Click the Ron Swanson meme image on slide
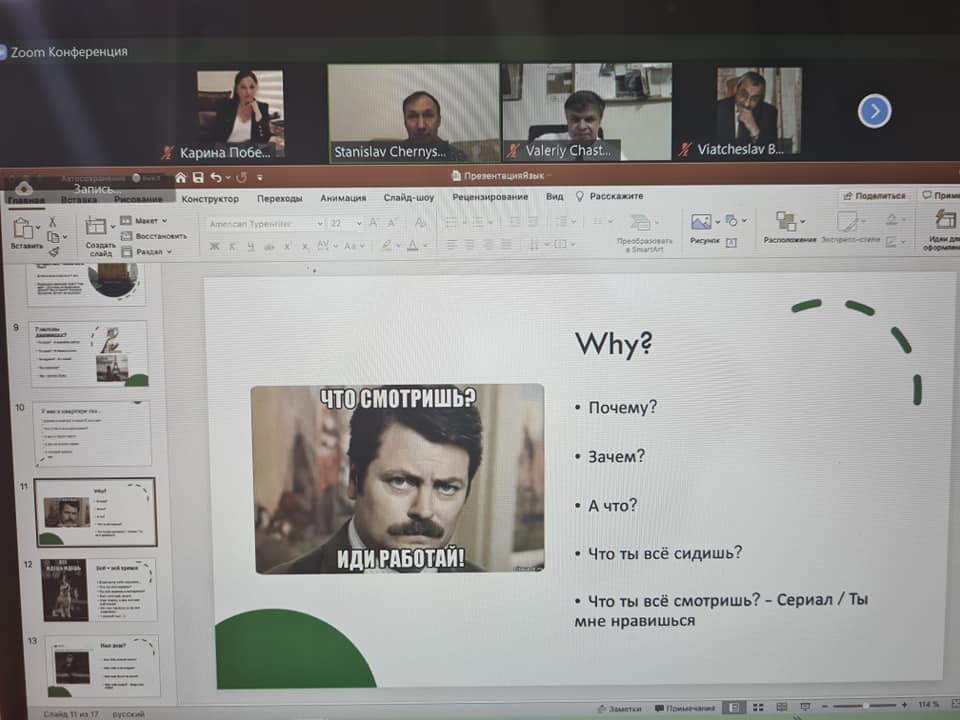 click(398, 479)
